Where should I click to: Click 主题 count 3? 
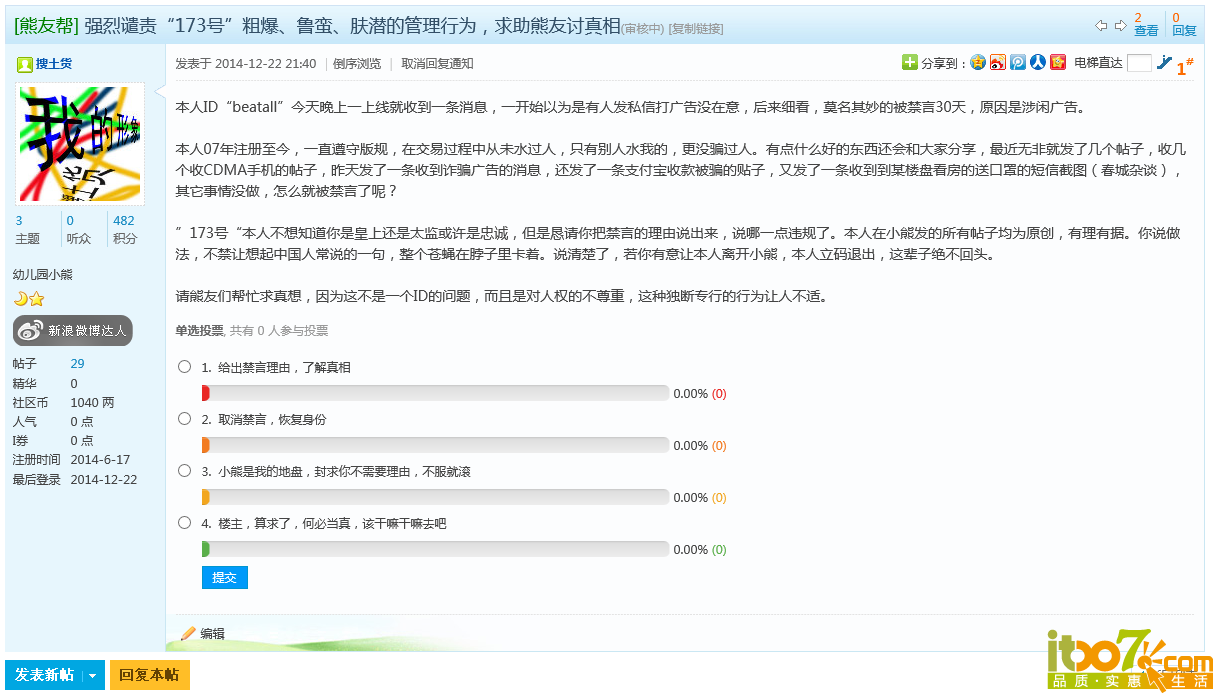coord(19,221)
